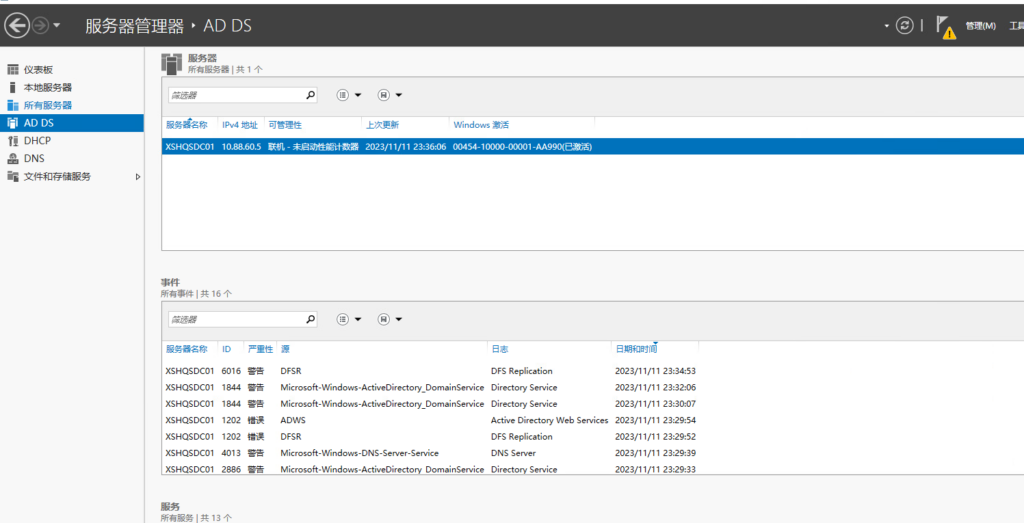The image size is (1024, 523).
Task: Expand events list options dropdown arrow
Action: (x=358, y=319)
